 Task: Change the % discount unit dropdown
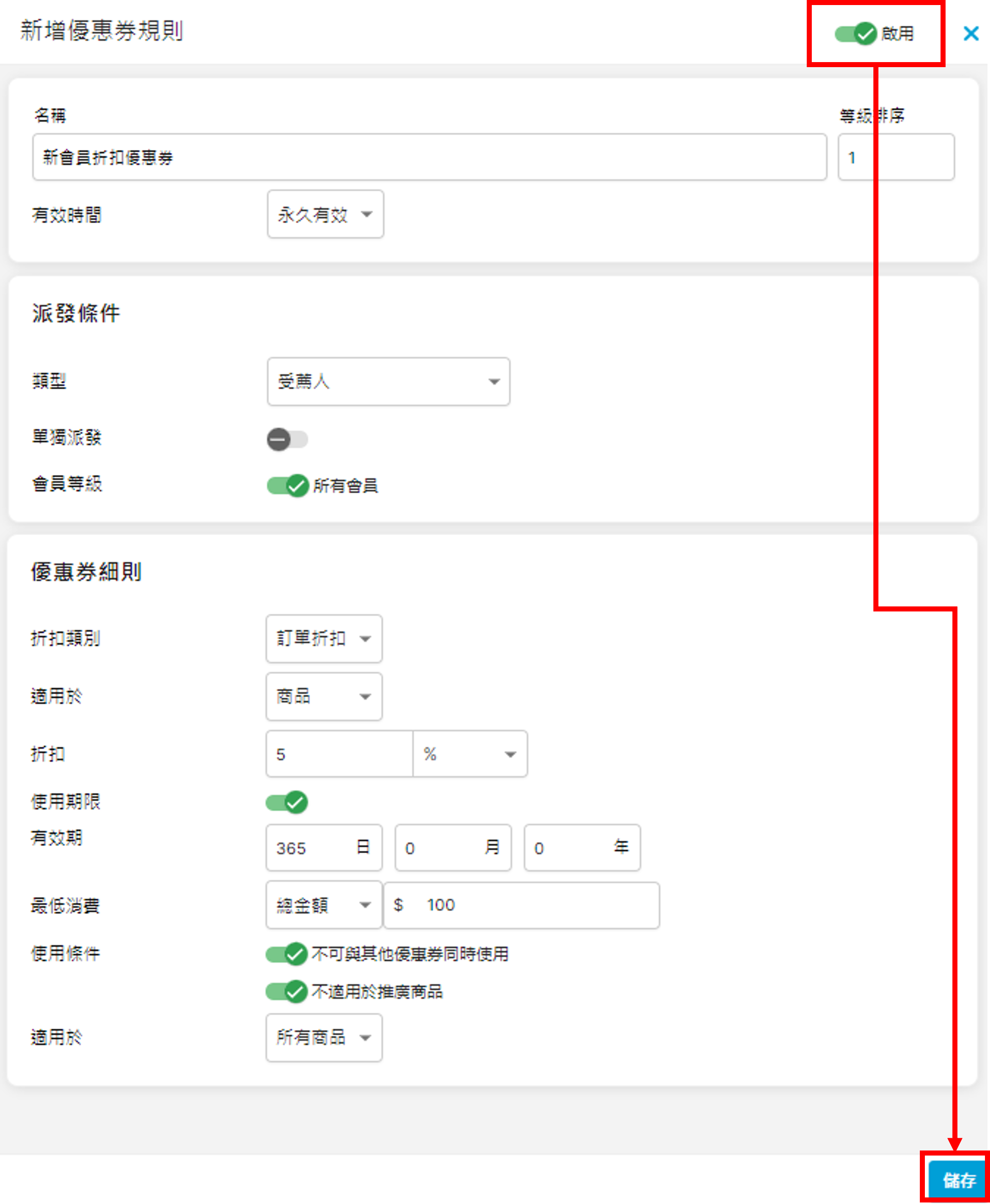(470, 754)
